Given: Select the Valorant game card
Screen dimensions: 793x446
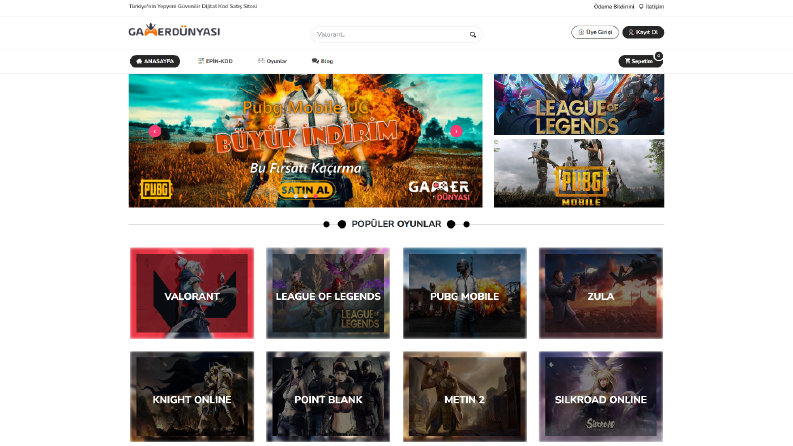Looking at the screenshot, I should 192,293.
